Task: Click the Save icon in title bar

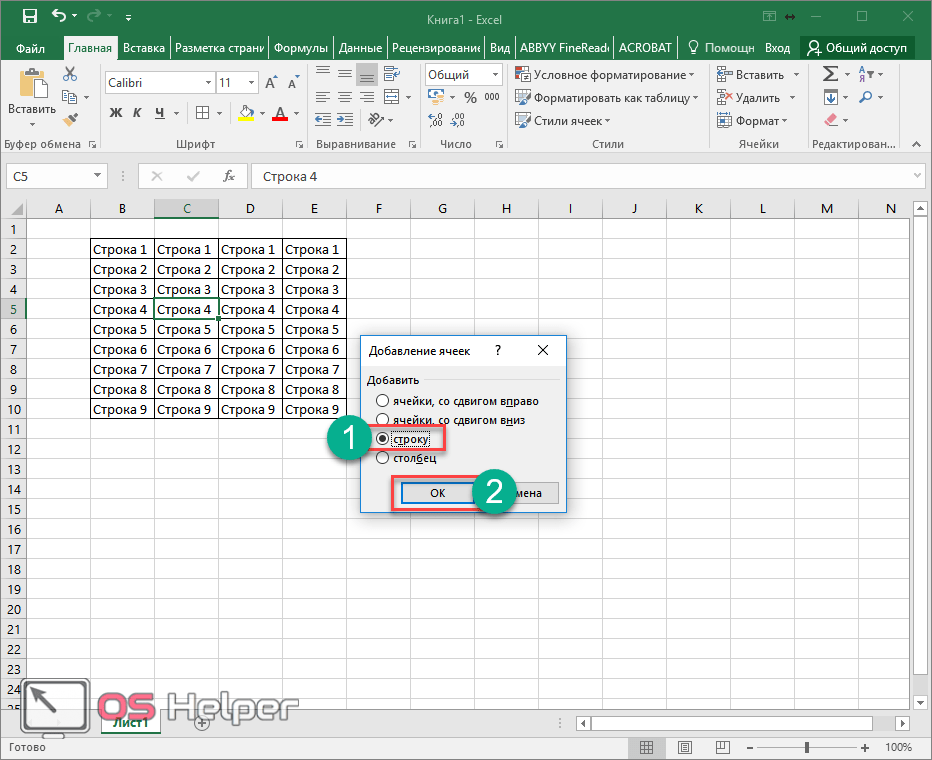Action: (x=29, y=17)
